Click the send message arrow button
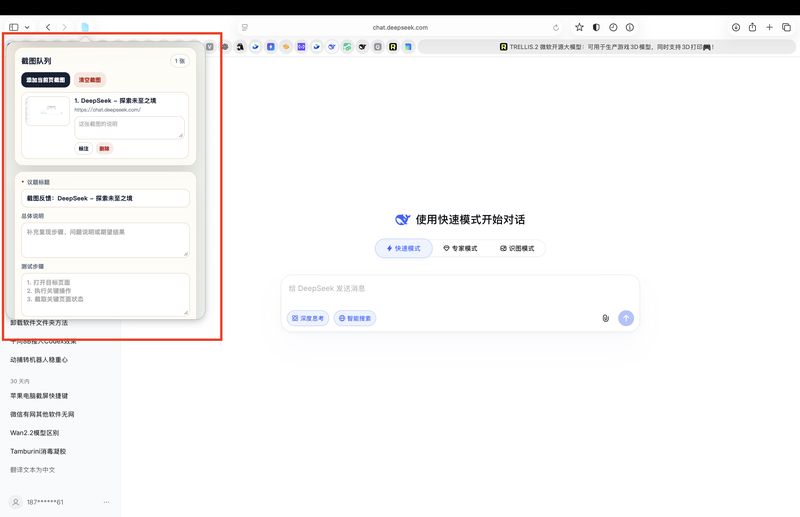800x517 pixels. 626,318
